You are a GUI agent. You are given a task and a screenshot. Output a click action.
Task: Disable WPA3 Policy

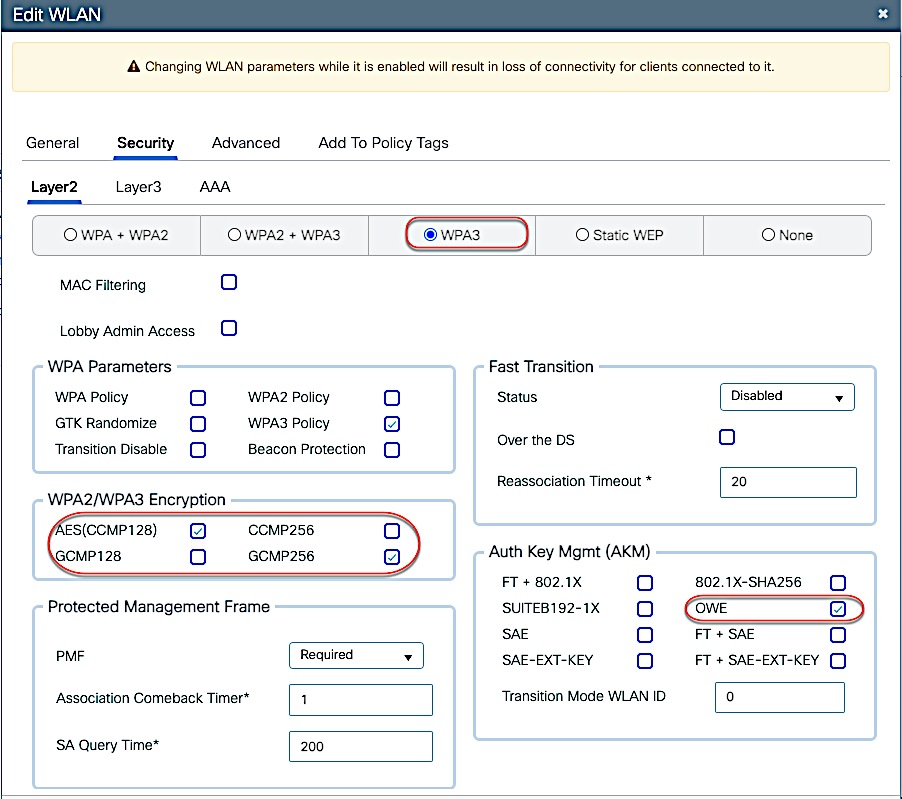click(391, 423)
